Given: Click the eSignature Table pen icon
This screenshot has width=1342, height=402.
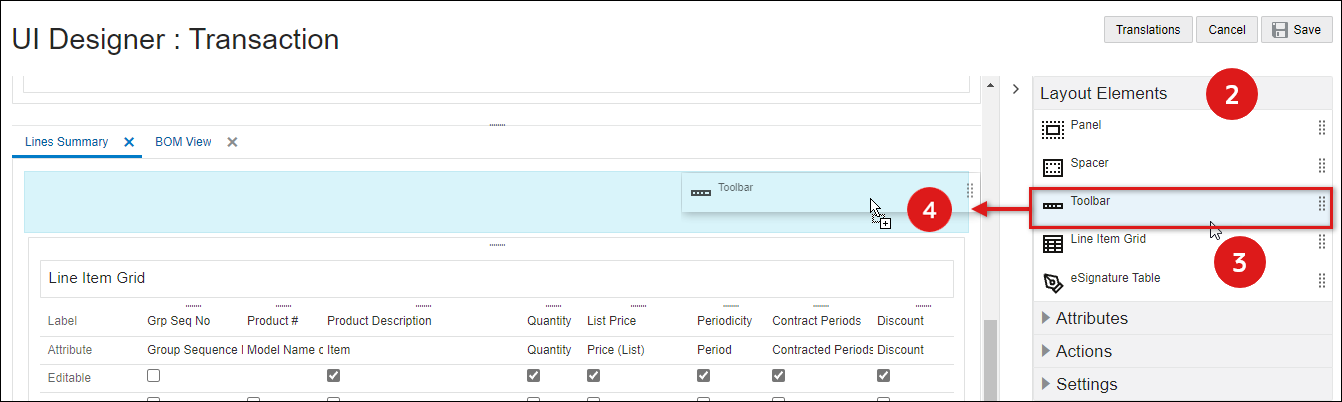Looking at the screenshot, I should pyautogui.click(x=1052, y=283).
